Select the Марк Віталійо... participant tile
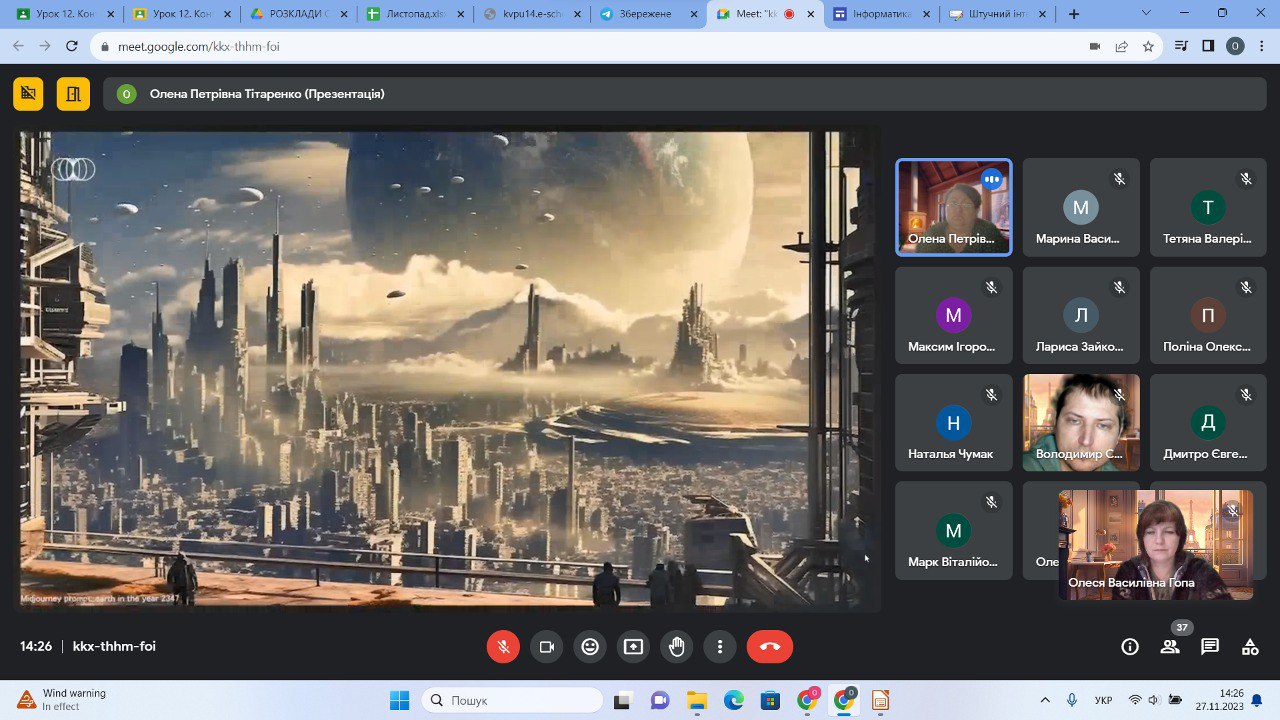The width and height of the screenshot is (1280, 720). click(954, 531)
